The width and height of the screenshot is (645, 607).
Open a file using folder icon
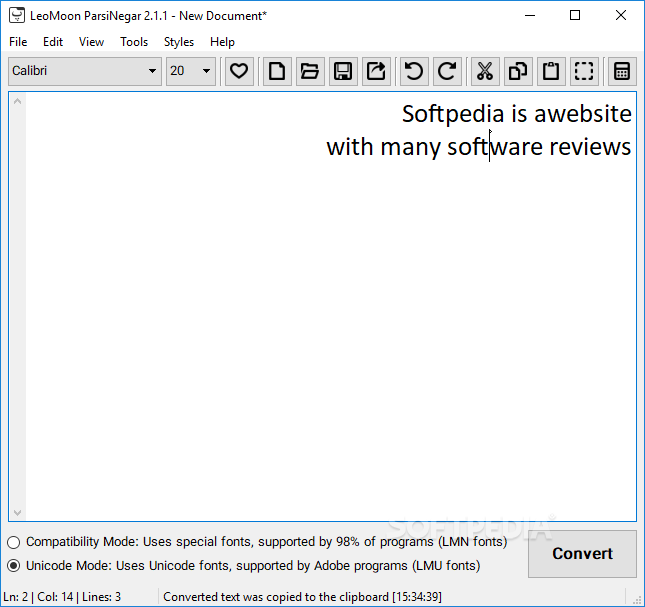tap(310, 71)
